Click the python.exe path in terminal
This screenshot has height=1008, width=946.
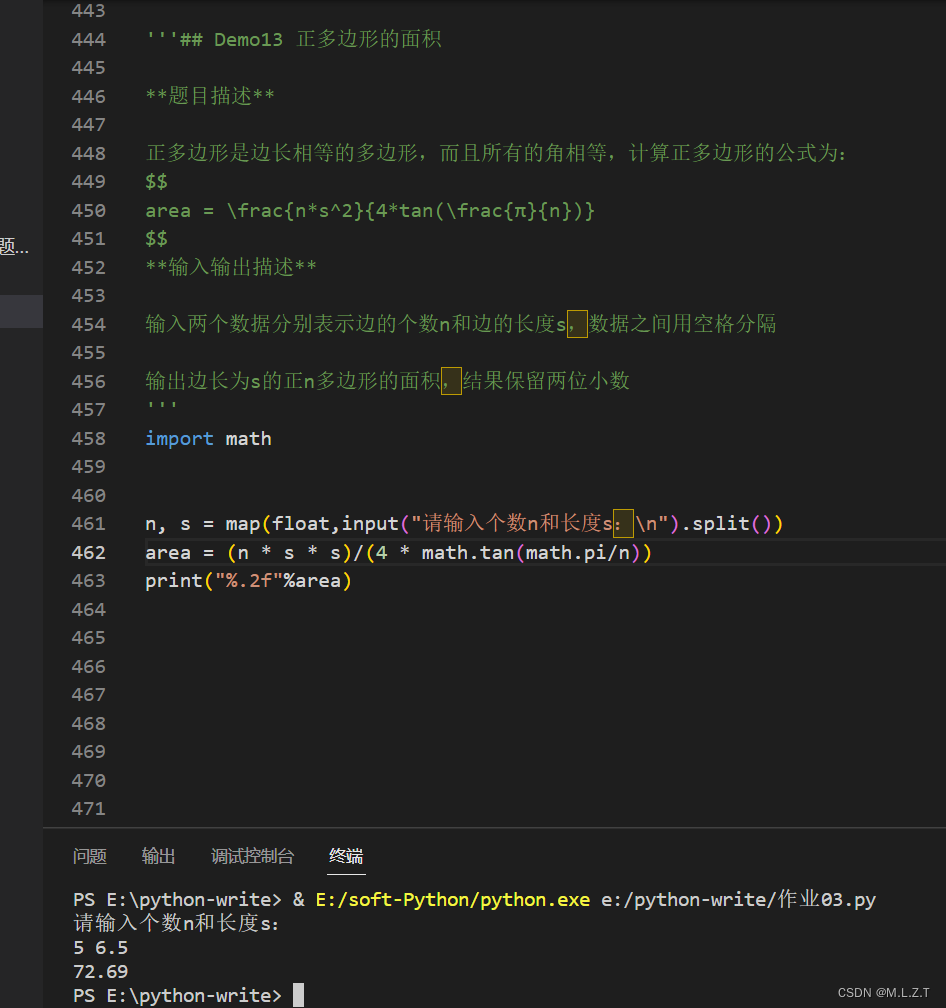(x=452, y=899)
